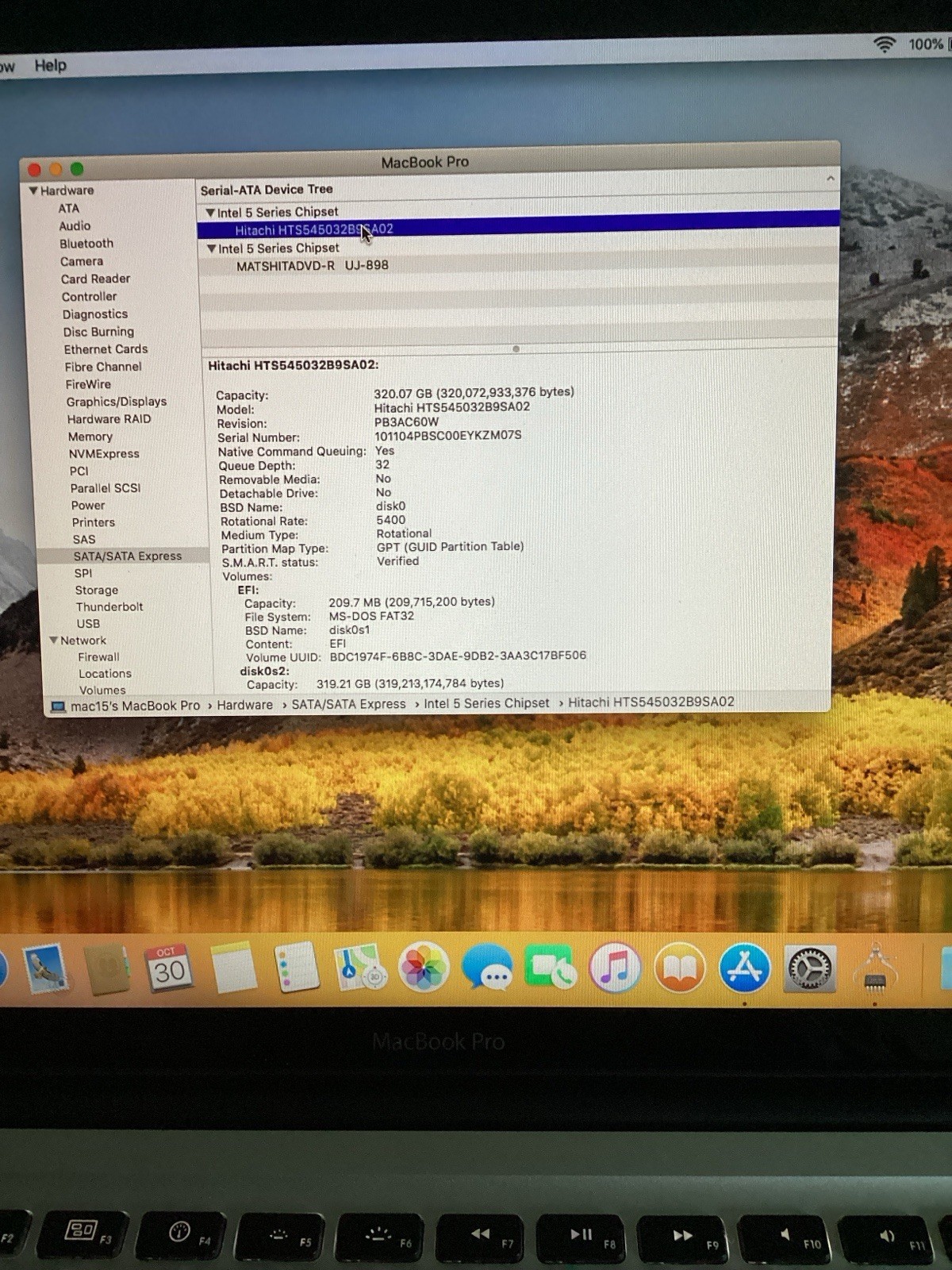Select Audio in the sidebar

coord(75,225)
